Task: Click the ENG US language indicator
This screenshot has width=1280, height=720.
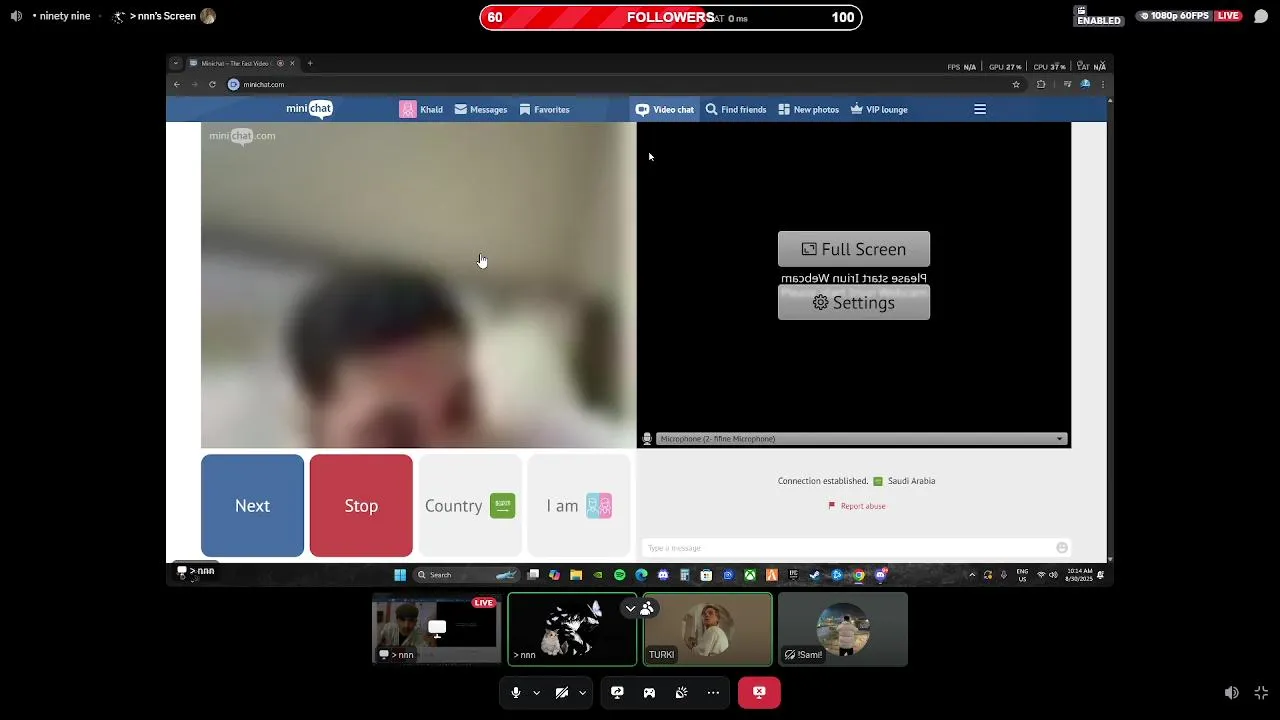Action: coord(1022,575)
